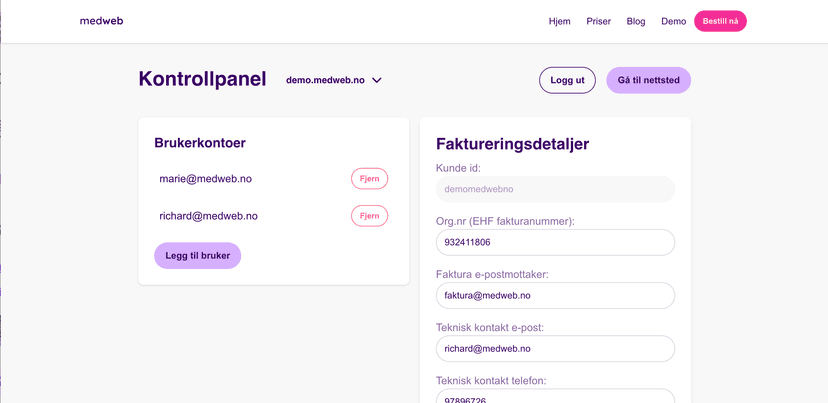This screenshot has width=828, height=403.
Task: Remove richard@medweb.no with Fjern
Action: [x=369, y=216]
